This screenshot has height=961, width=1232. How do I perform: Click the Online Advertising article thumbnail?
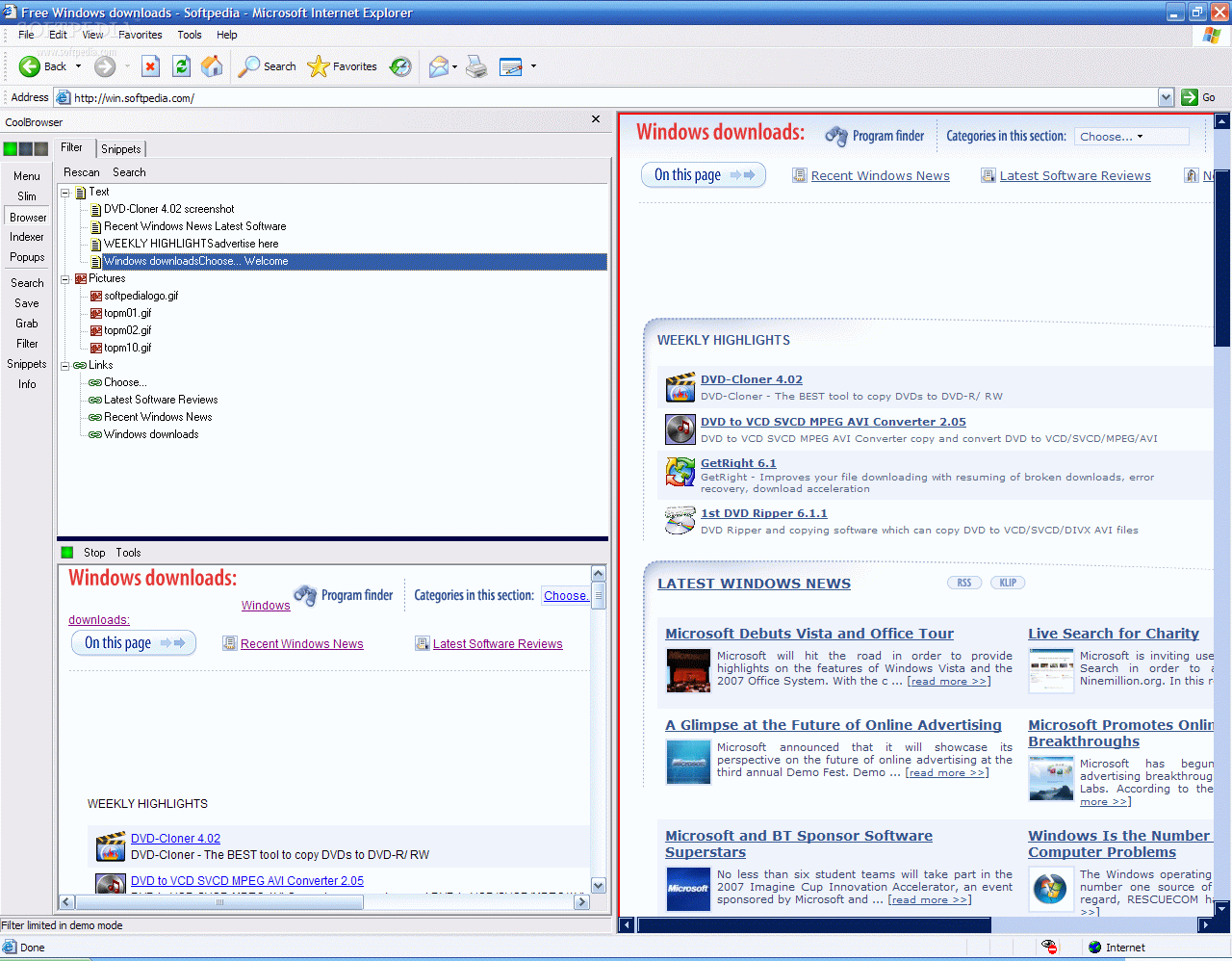point(688,763)
